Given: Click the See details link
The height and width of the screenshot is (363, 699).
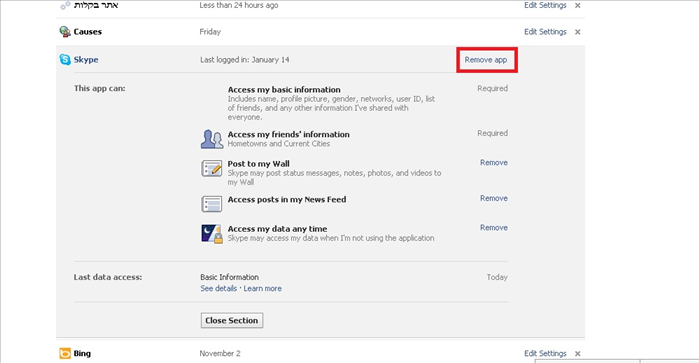Looking at the screenshot, I should [x=218, y=289].
